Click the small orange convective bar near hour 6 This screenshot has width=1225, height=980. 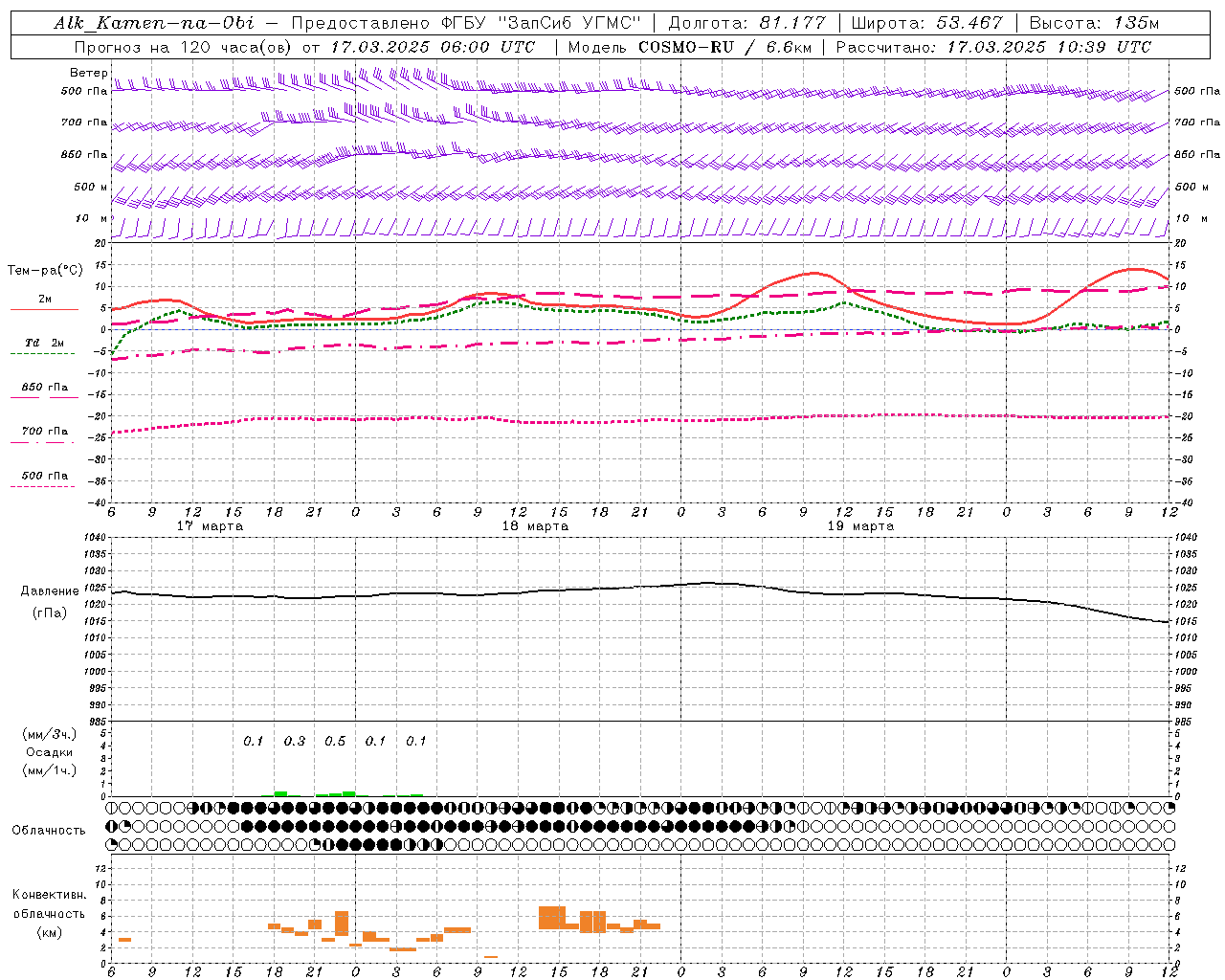click(x=124, y=940)
